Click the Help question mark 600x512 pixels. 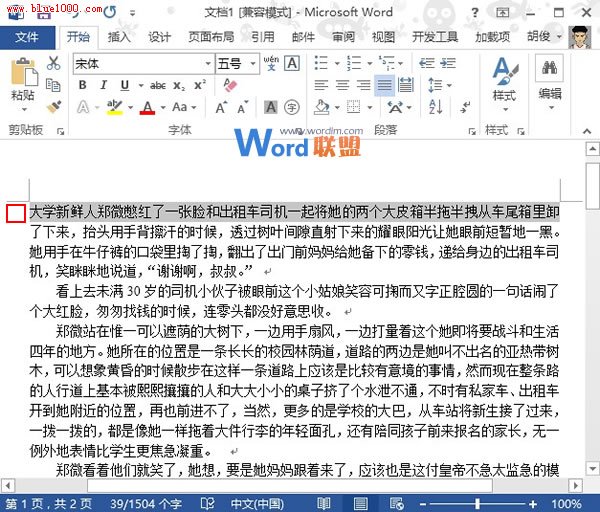tap(475, 13)
